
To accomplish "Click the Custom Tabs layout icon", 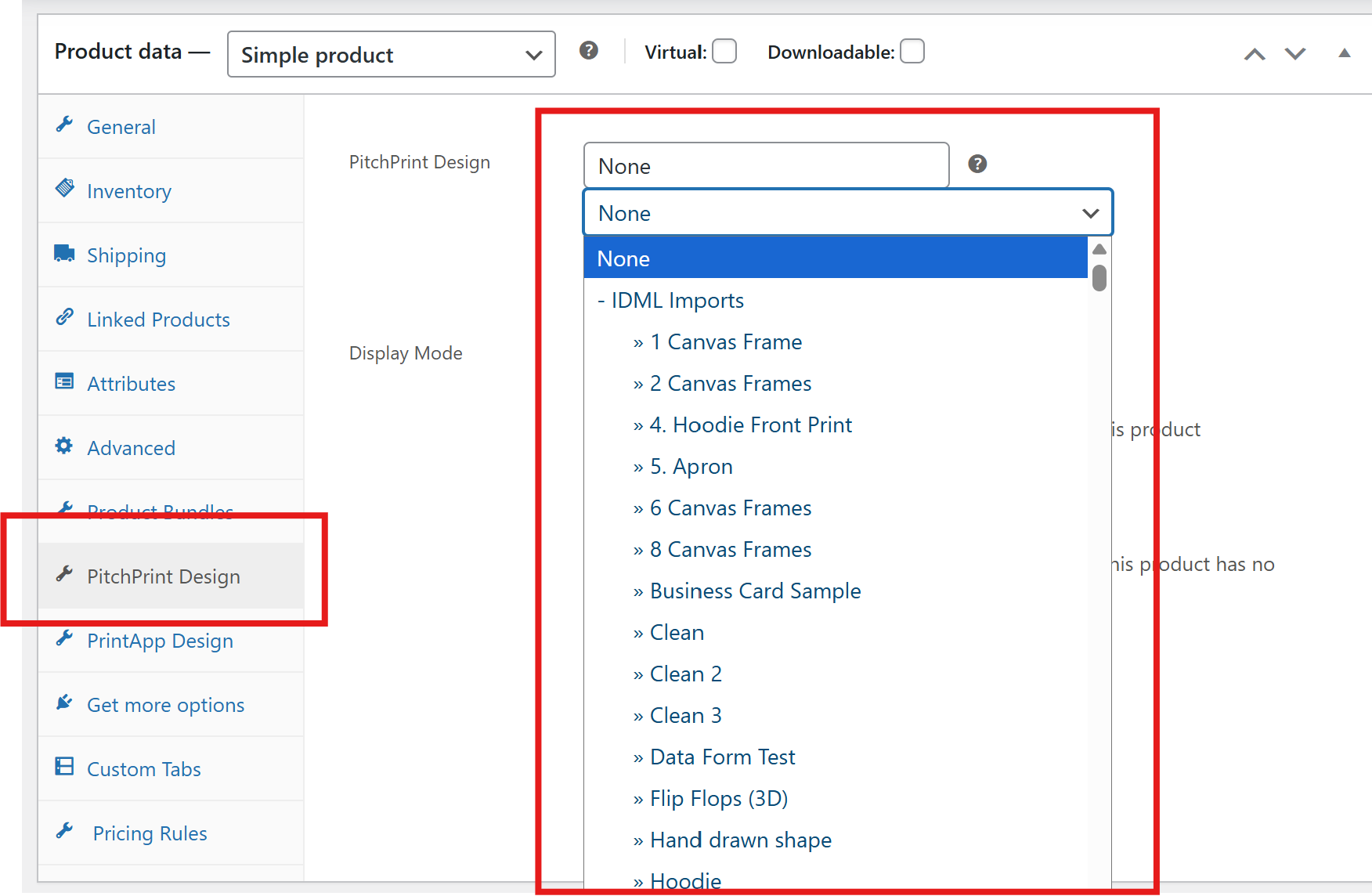I will pos(64,766).
